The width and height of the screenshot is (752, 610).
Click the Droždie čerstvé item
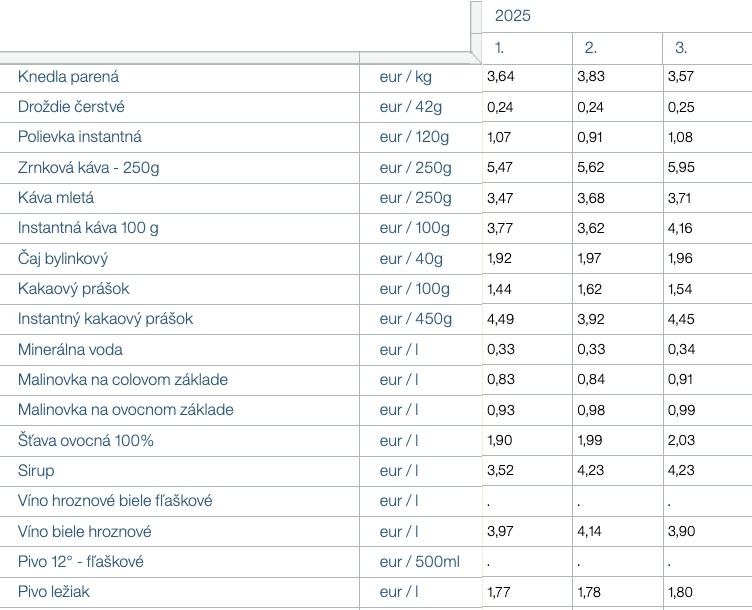pyautogui.click(x=71, y=107)
